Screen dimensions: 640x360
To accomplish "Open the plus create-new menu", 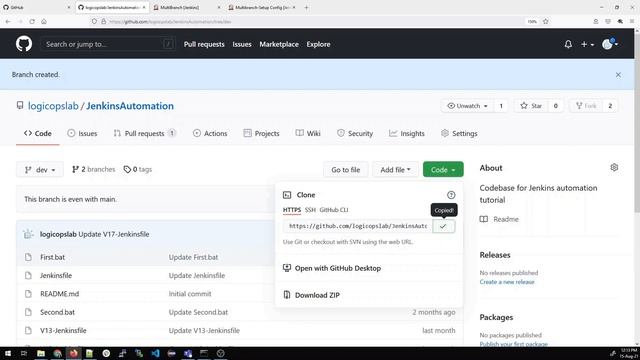I will (587, 44).
